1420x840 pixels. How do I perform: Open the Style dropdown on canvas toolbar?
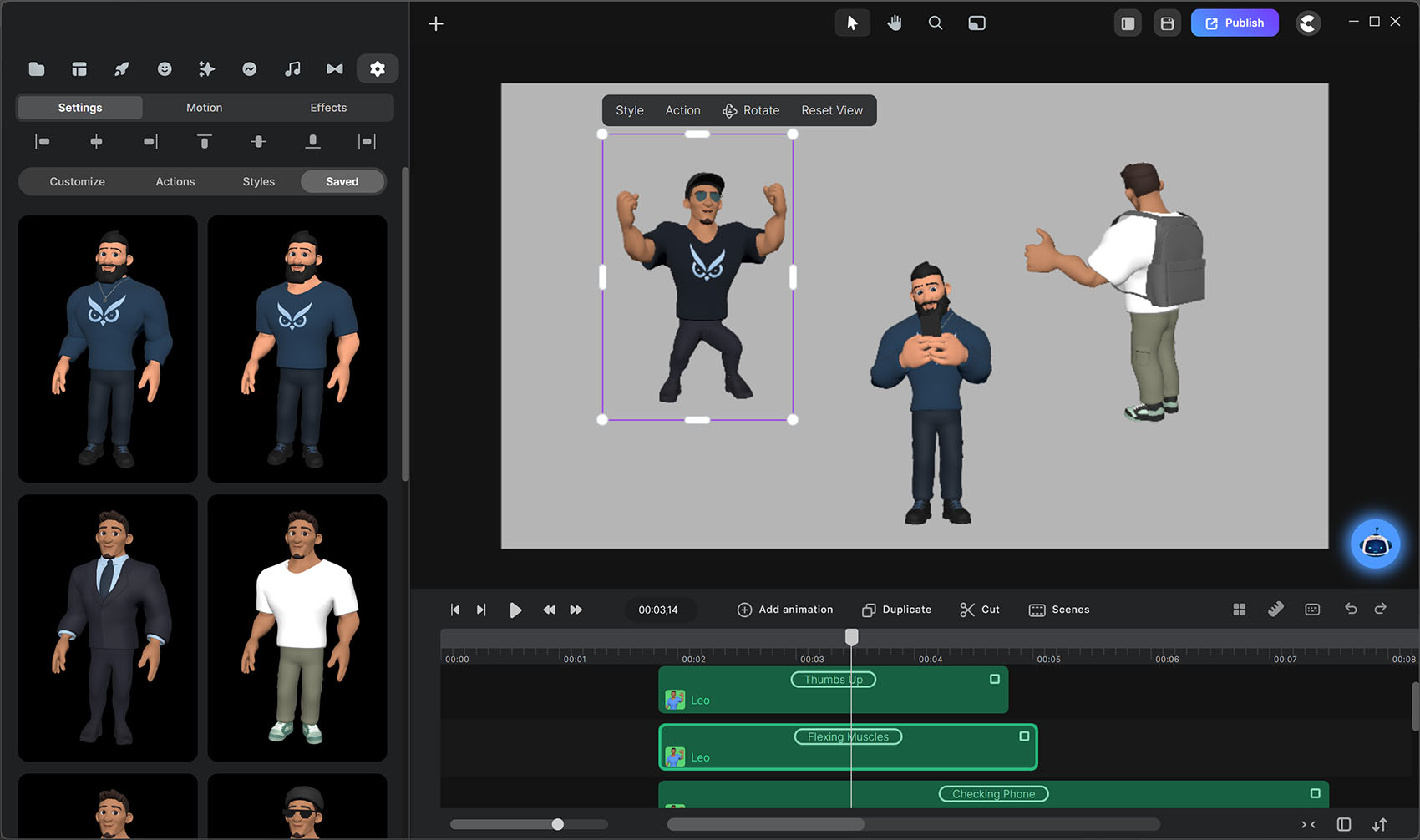coord(630,110)
